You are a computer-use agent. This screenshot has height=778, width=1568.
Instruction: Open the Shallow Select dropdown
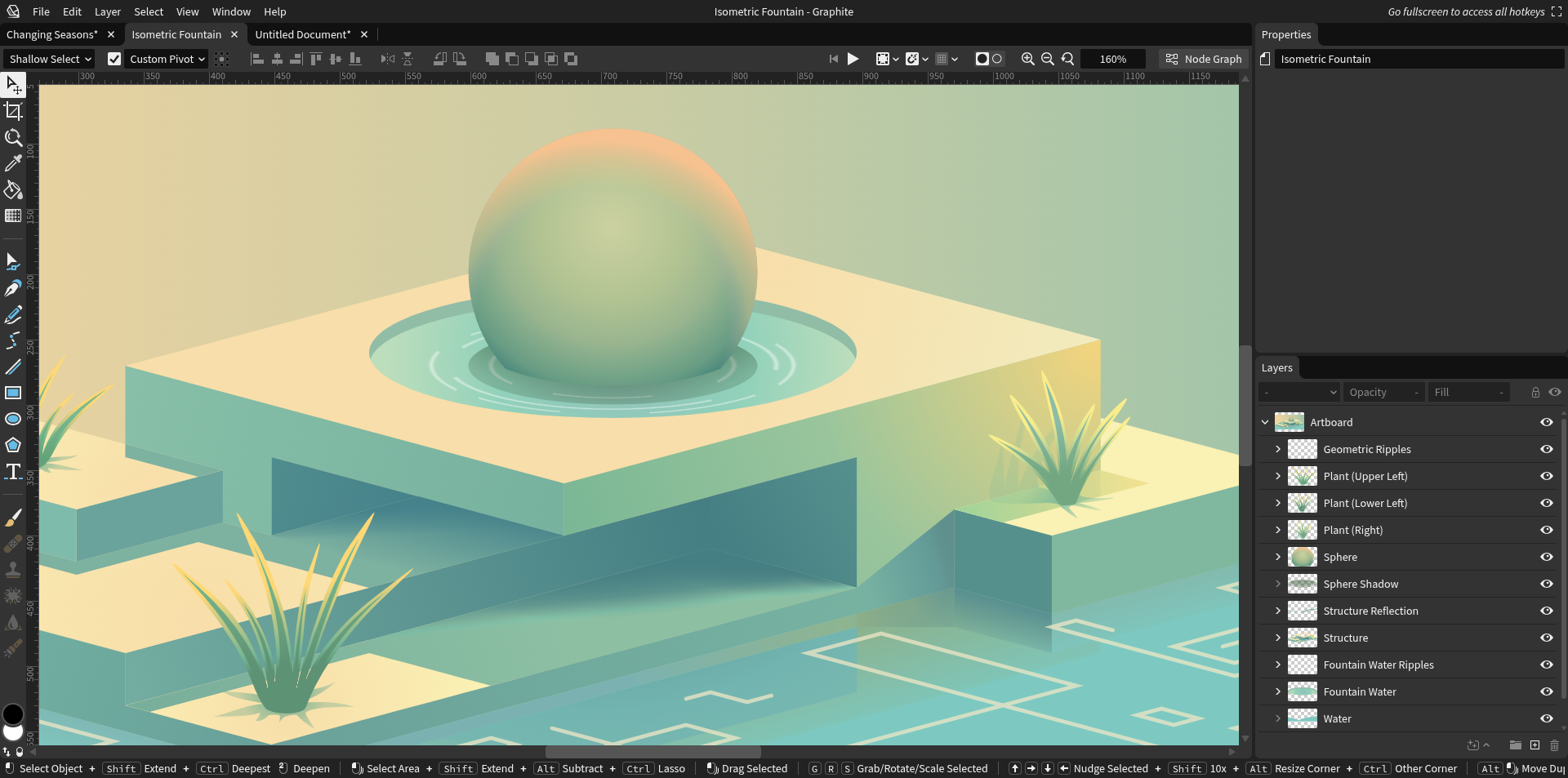(x=49, y=59)
